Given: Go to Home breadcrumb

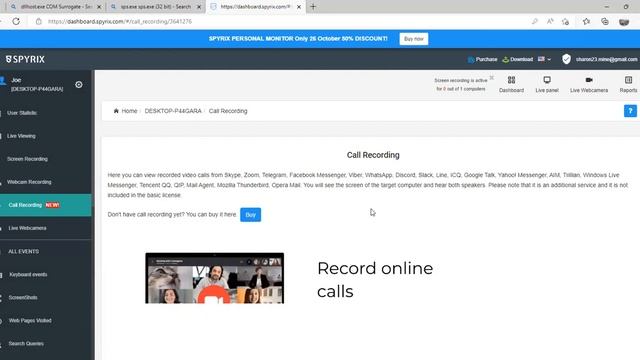Looking at the screenshot, I should click(x=125, y=111).
